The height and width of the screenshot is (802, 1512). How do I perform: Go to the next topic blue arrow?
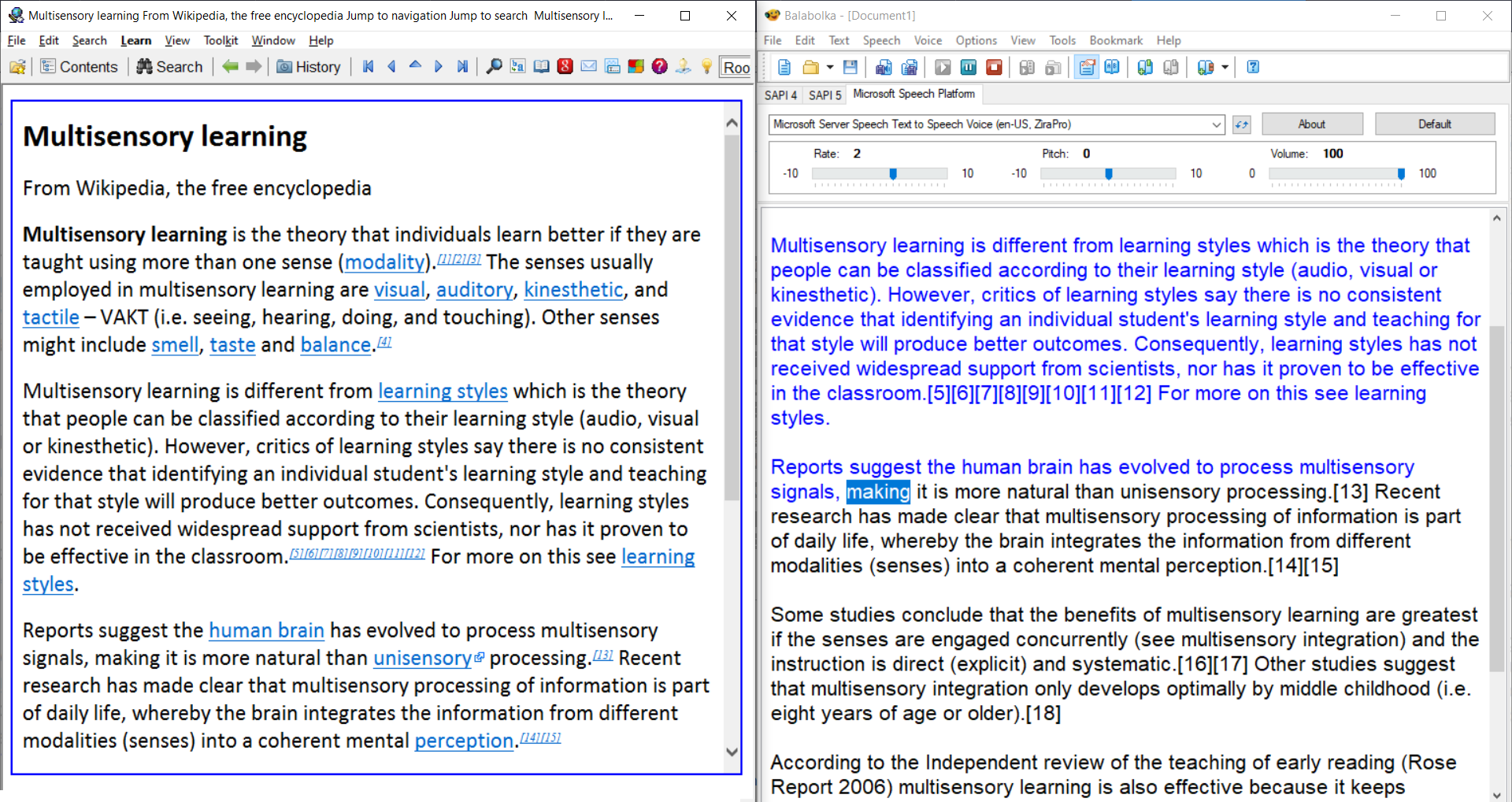(x=439, y=67)
